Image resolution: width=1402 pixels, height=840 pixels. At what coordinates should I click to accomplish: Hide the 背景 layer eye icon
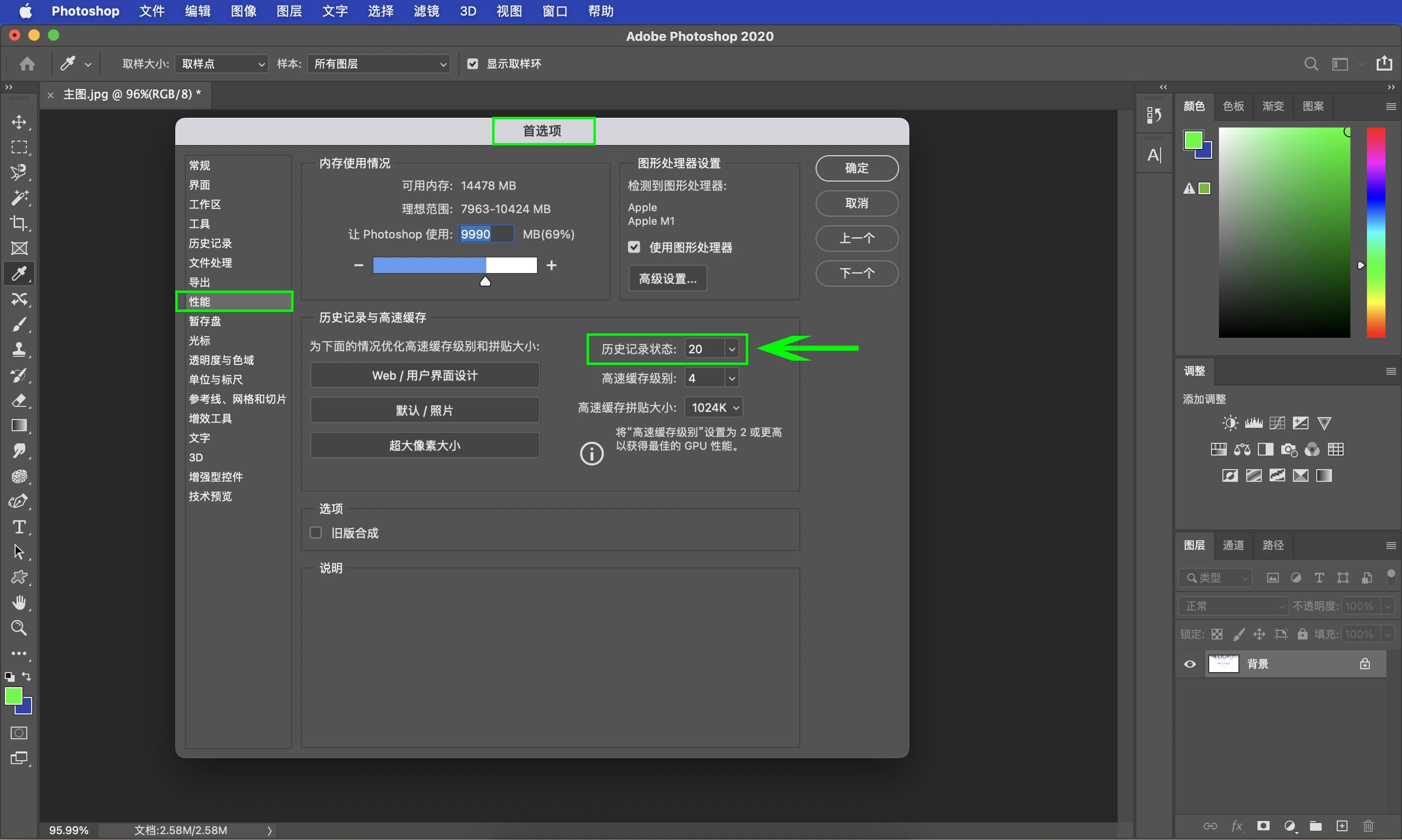tap(1190, 664)
